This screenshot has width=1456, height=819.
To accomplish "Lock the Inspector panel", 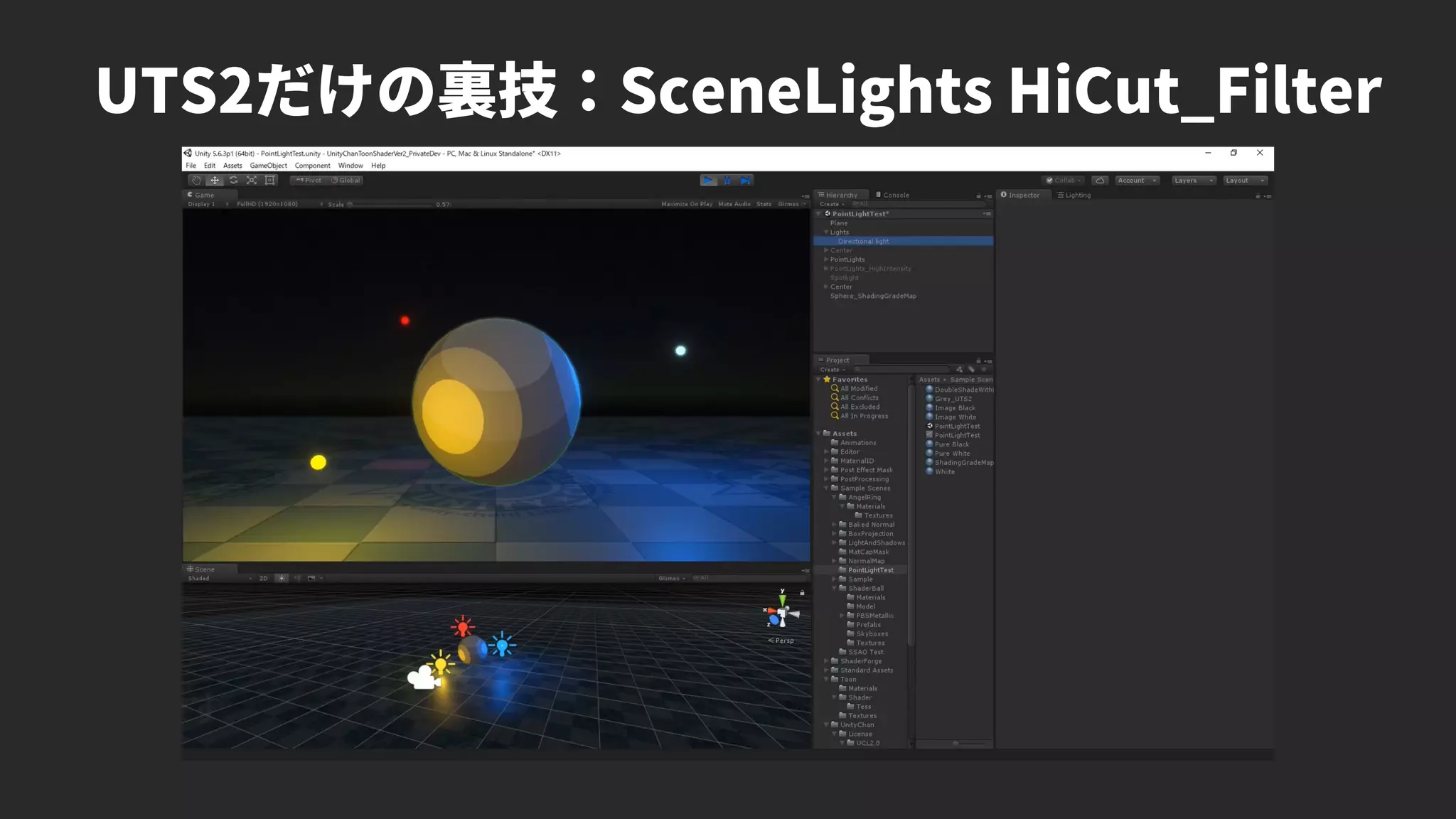I will click(x=1258, y=196).
